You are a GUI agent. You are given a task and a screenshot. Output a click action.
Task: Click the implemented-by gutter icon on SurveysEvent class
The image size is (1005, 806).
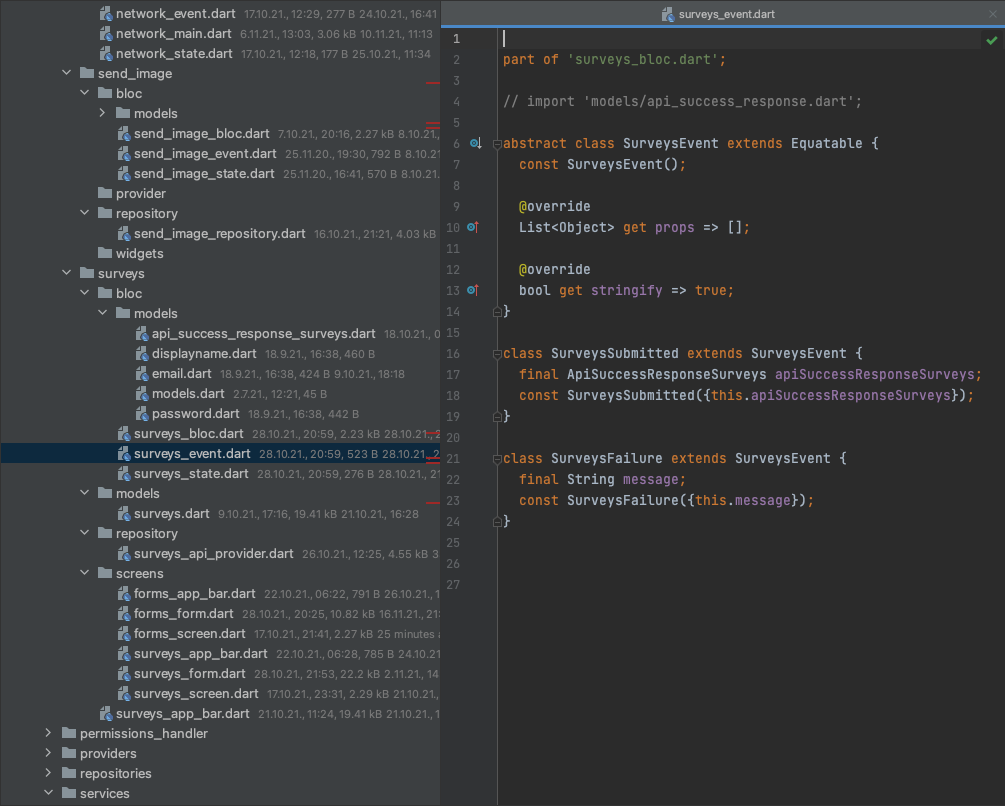click(x=477, y=143)
